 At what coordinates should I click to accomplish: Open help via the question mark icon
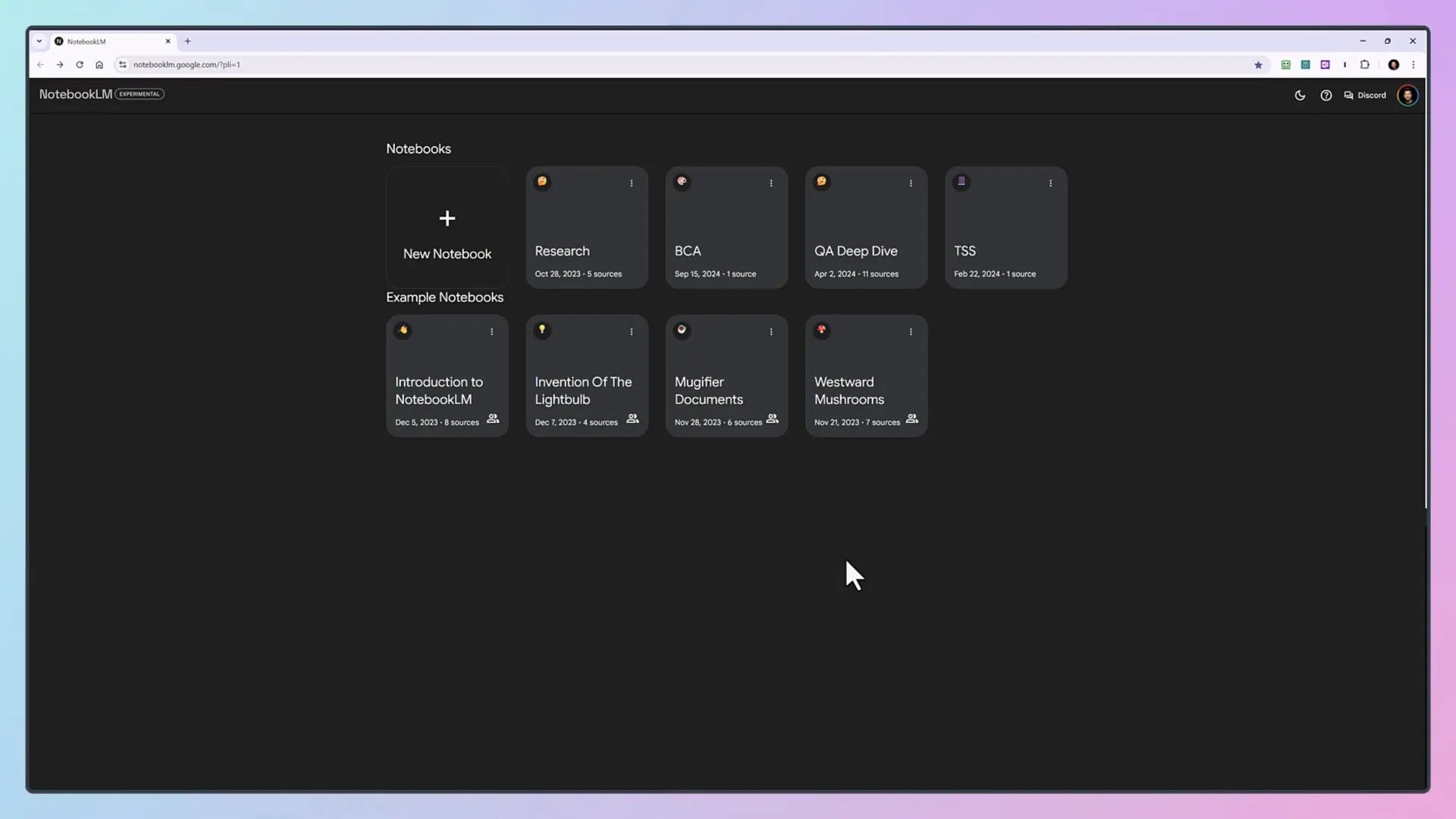1326,95
